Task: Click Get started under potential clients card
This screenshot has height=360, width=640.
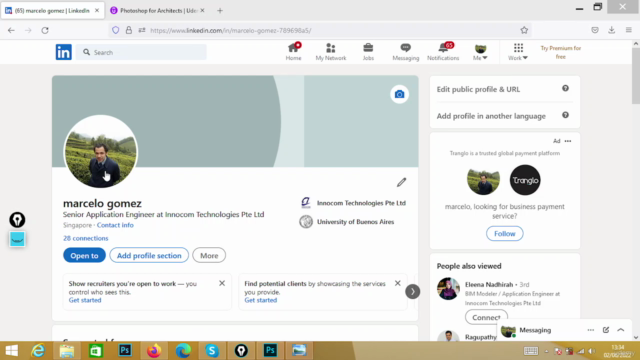Action: [x=260, y=300]
